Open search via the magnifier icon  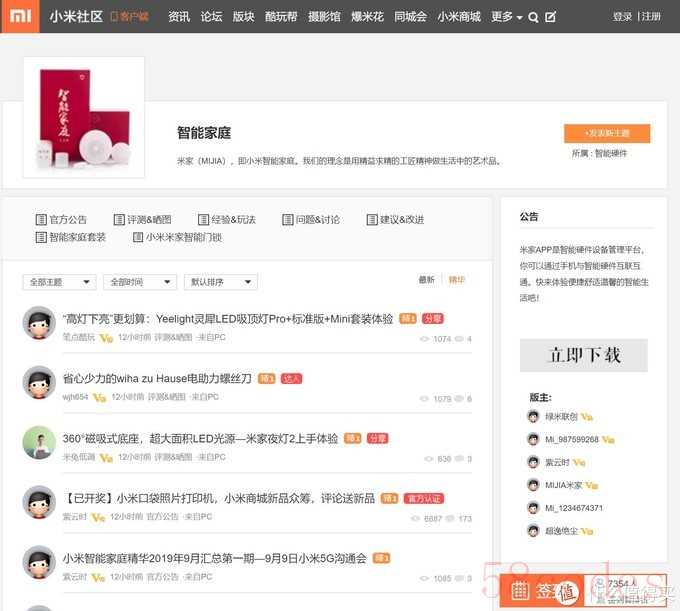533,17
